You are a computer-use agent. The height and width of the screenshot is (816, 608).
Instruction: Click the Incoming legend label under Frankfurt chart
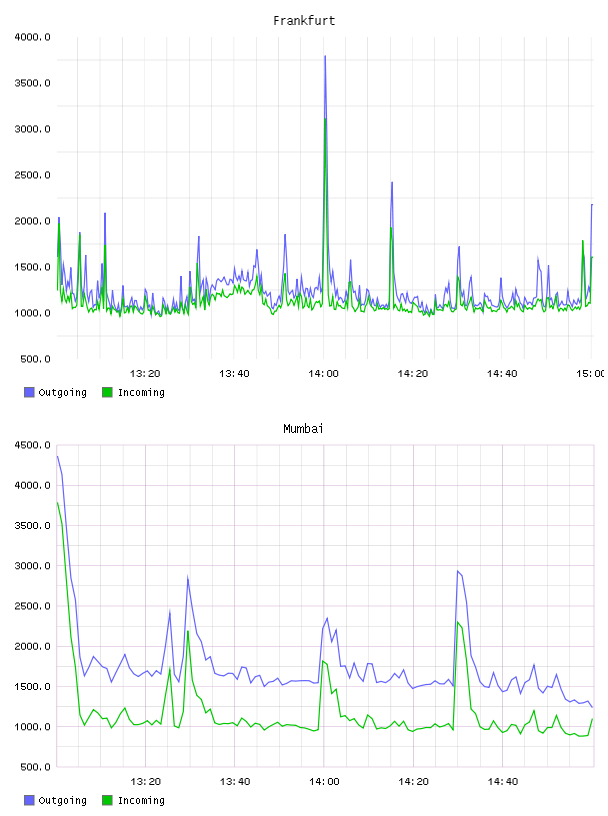[141, 393]
